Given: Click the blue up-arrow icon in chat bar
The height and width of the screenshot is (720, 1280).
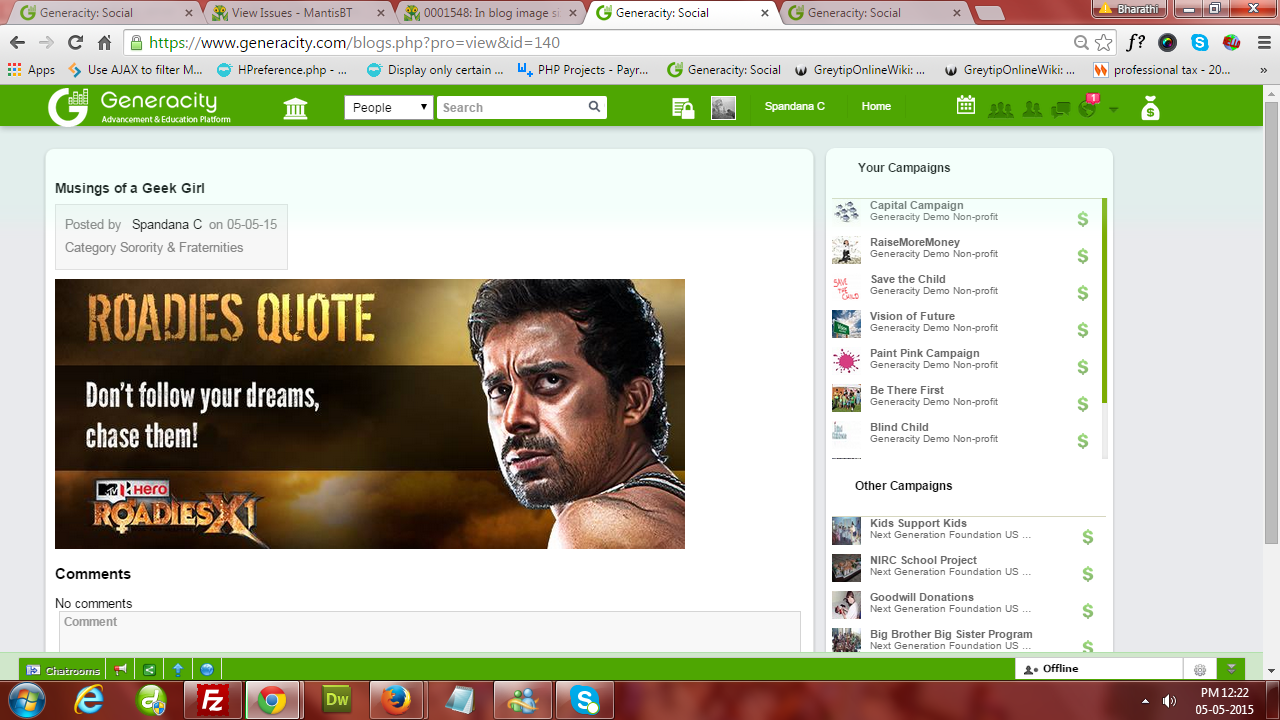Looking at the screenshot, I should coord(178,669).
